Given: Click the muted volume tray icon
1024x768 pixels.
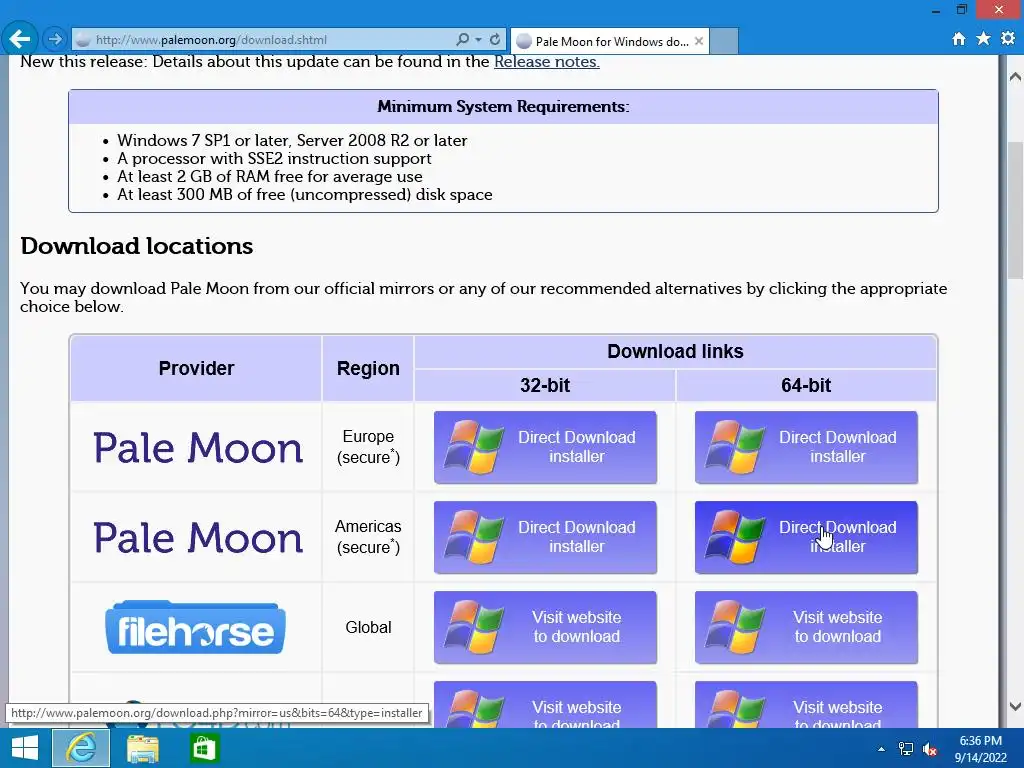Looking at the screenshot, I should [930, 749].
